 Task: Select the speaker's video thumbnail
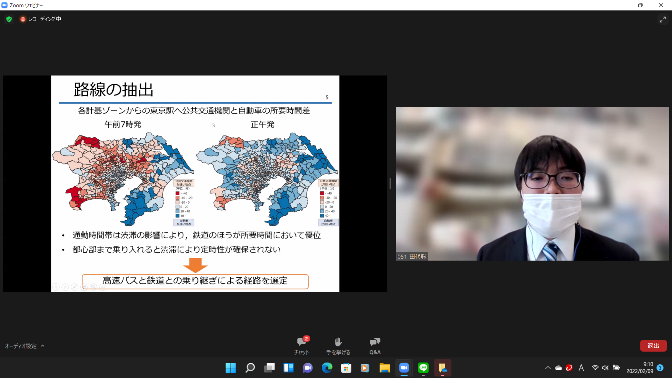pos(532,184)
